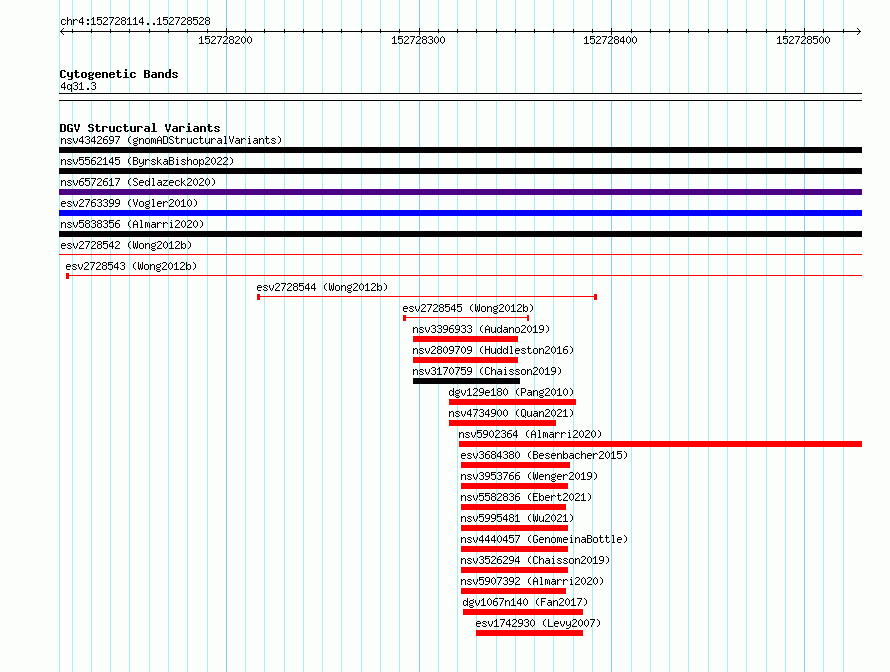
Task: Click the chr4:152728114..152728528 region label
Action: click(x=135, y=22)
